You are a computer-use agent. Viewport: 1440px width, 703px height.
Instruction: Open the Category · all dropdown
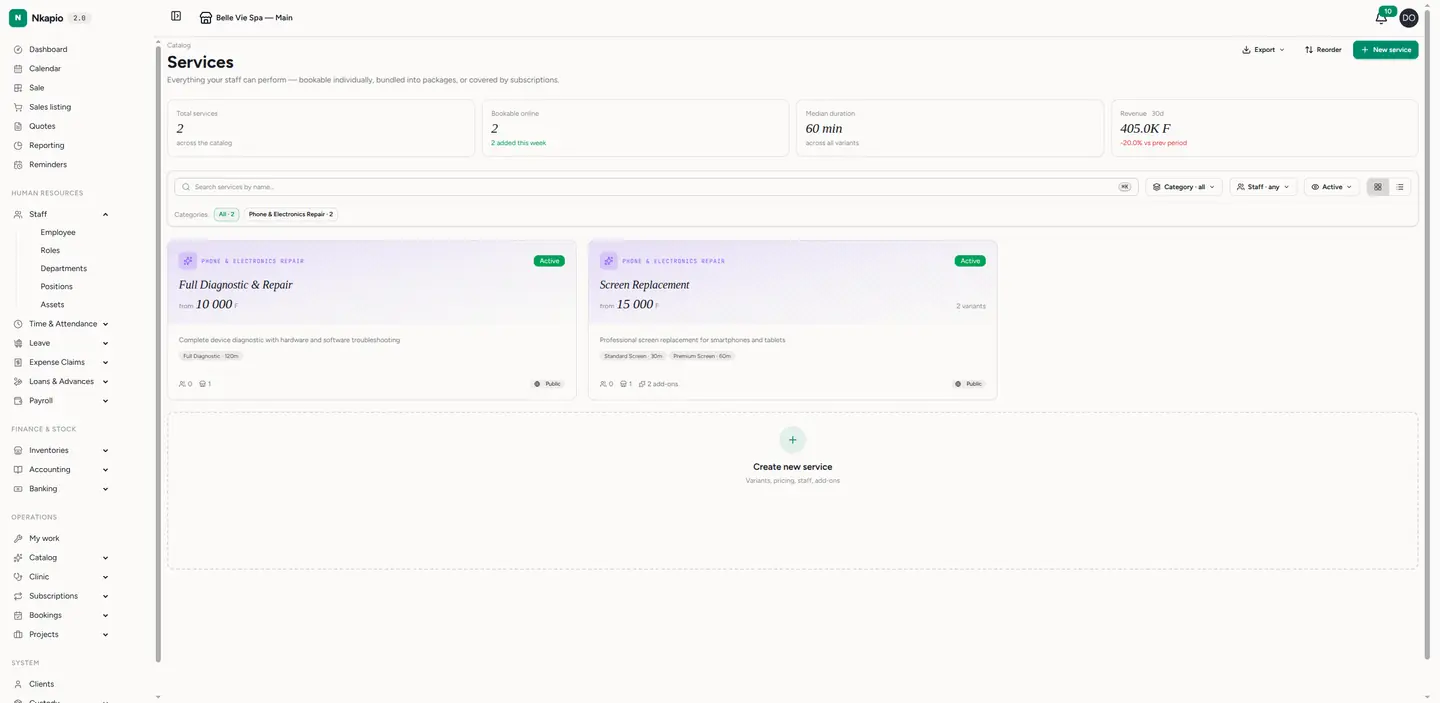1184,187
